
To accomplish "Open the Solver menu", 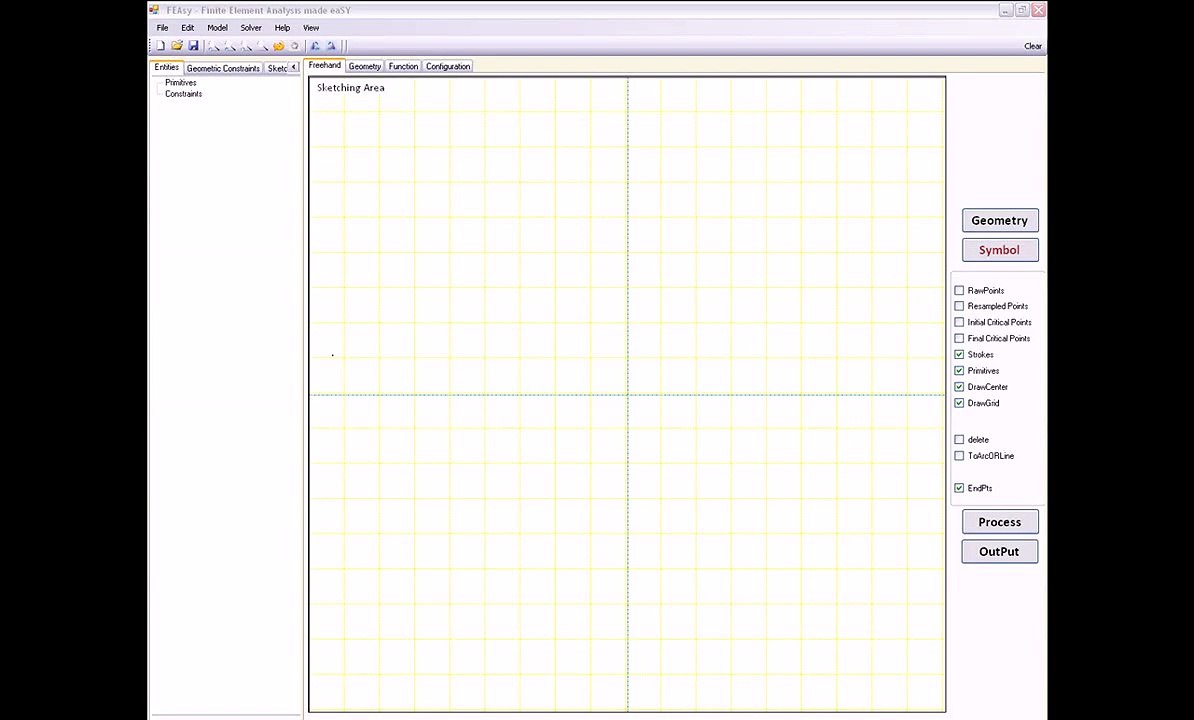I will point(251,27).
